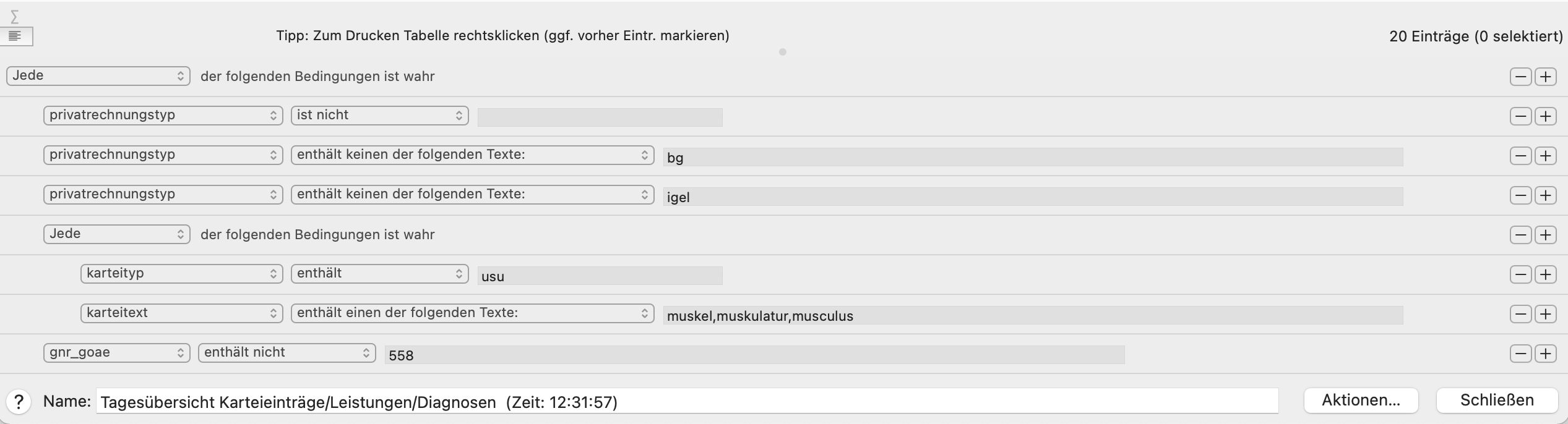The height and width of the screenshot is (424, 1568).
Task: Click minus on the nested 'Jede' group
Action: (1520, 235)
